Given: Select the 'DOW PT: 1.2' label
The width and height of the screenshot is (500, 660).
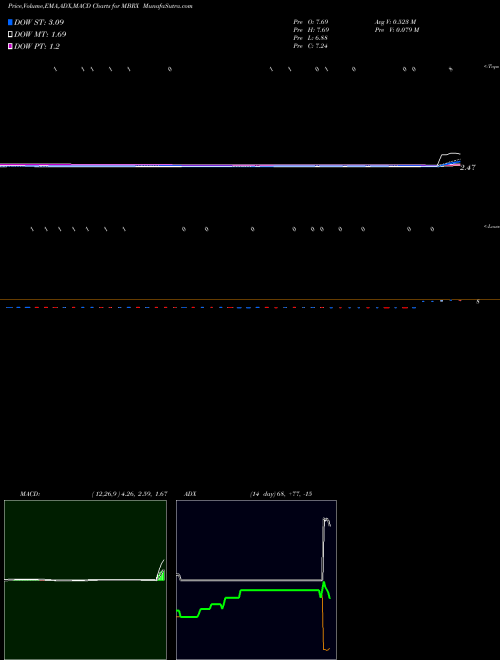Looking at the screenshot, I should point(37,47).
